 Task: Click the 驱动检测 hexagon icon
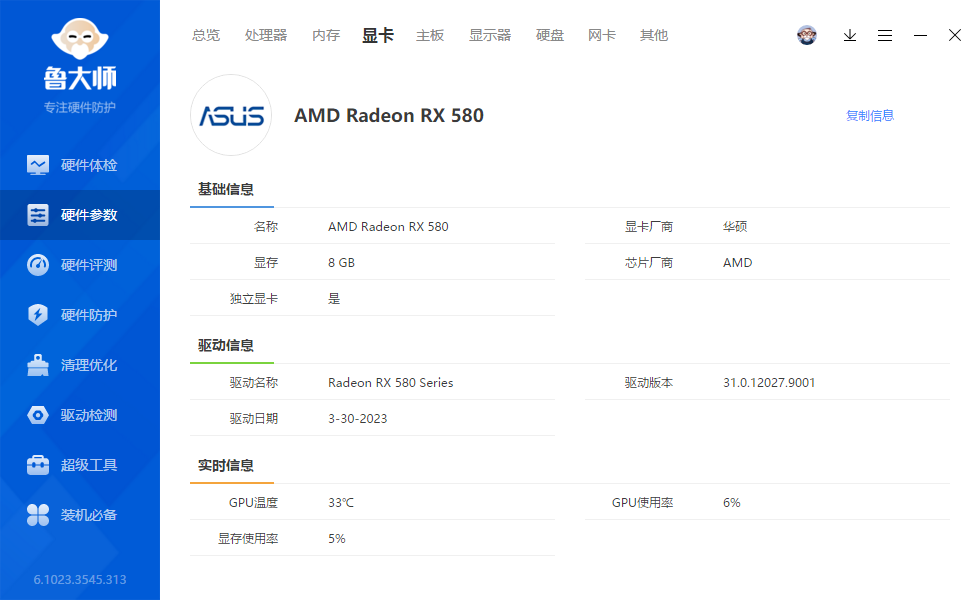click(x=38, y=415)
